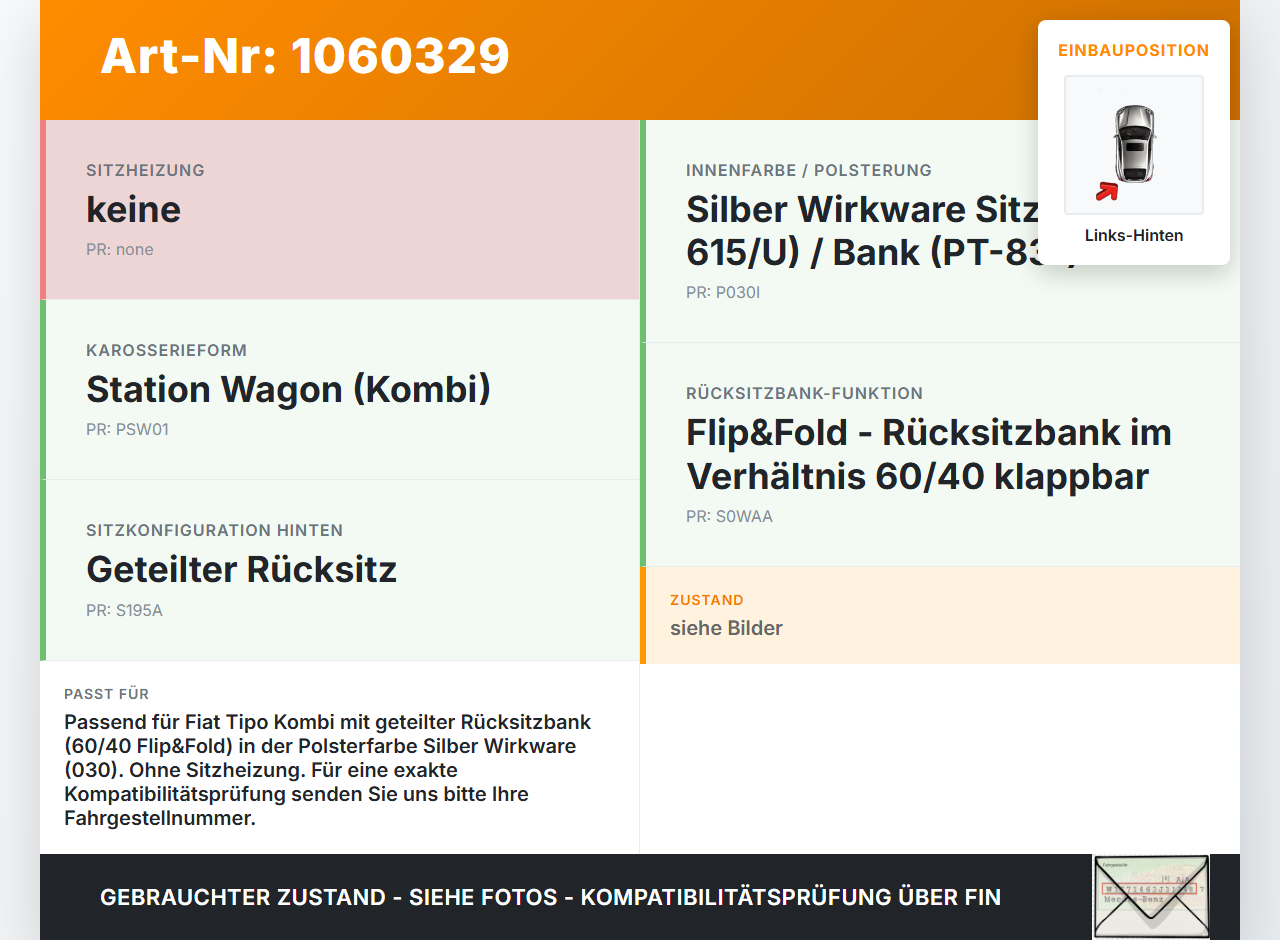Click the 'PASST FÜR' label
Screen dimensions: 1280x940
(106, 694)
